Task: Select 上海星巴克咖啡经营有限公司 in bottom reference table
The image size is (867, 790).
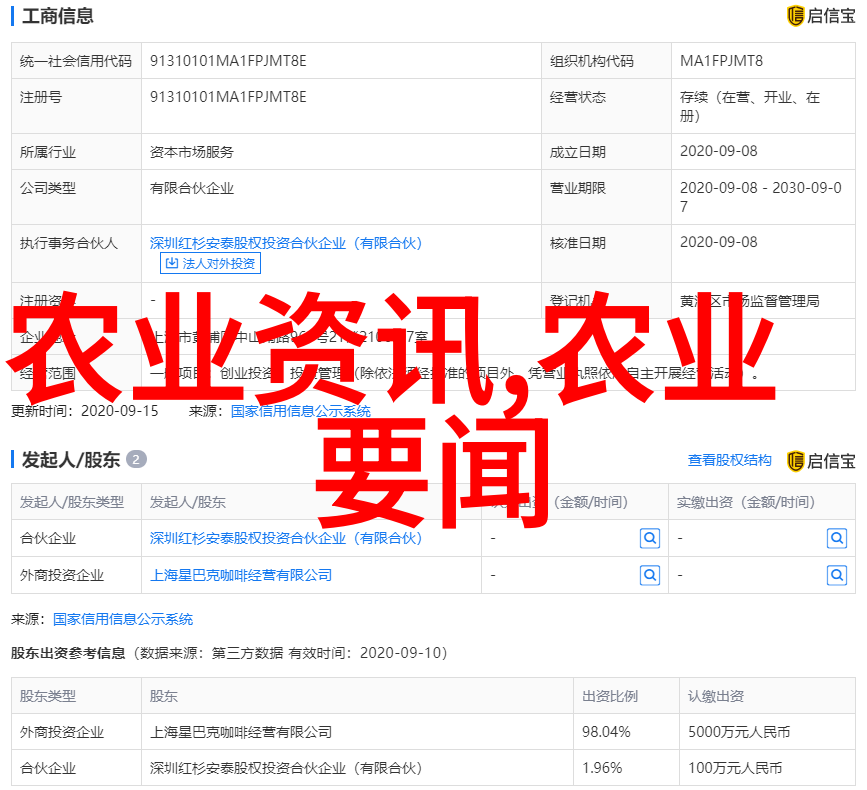Action: click(x=241, y=732)
